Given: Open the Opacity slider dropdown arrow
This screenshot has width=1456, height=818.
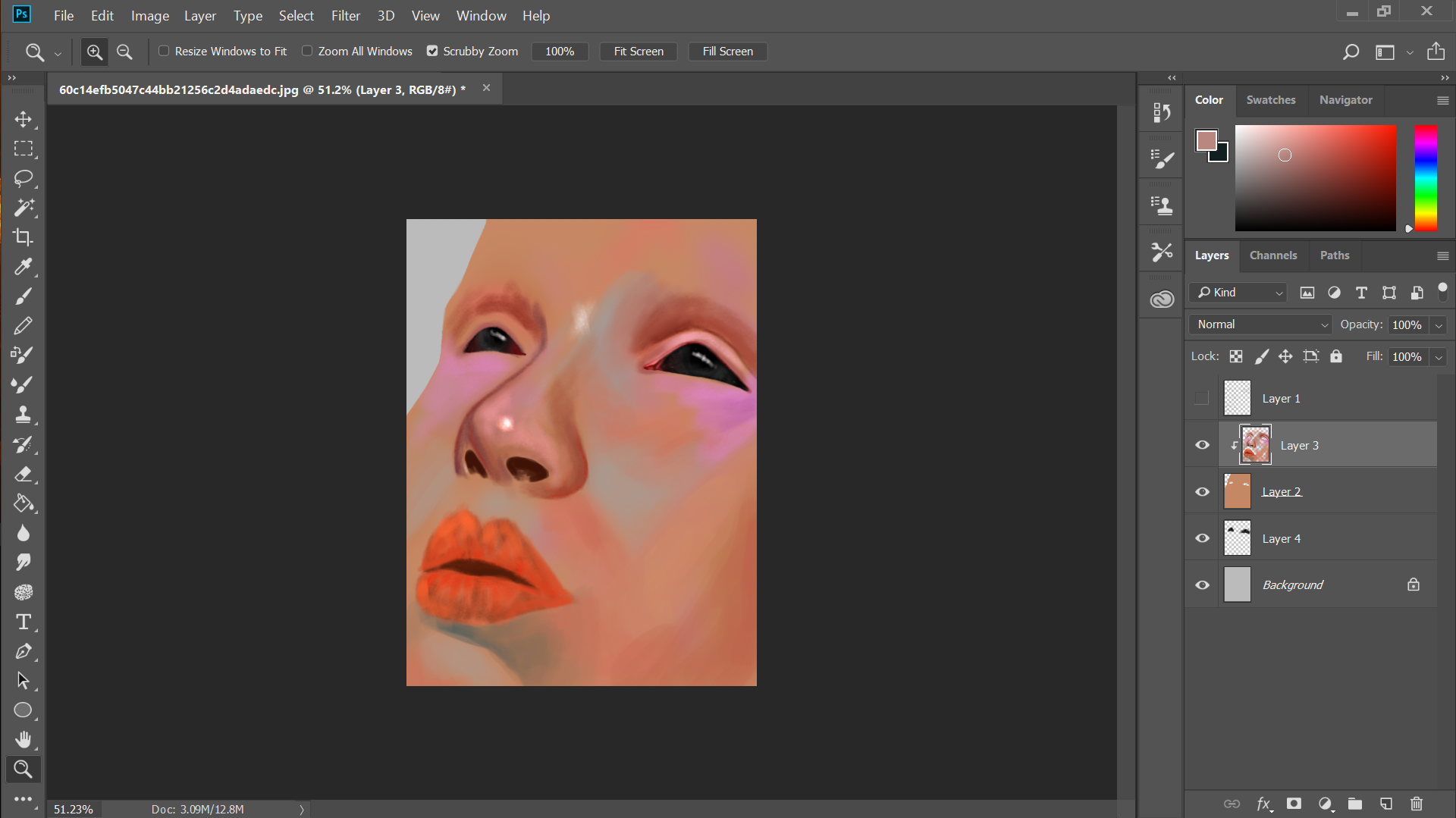Looking at the screenshot, I should tap(1438, 324).
